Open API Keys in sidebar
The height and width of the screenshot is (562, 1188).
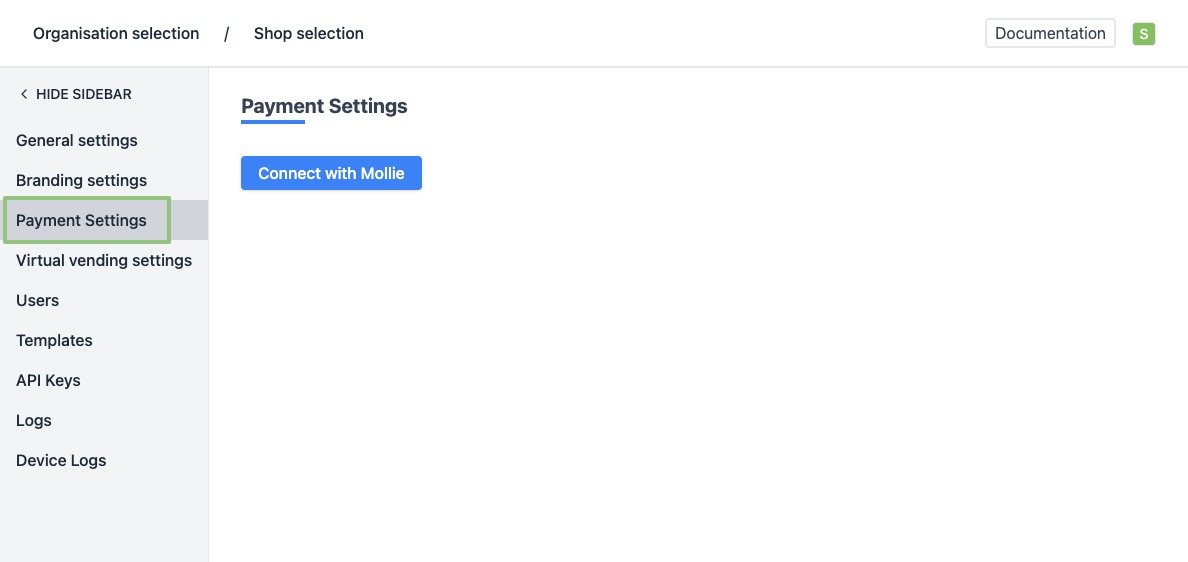click(x=48, y=380)
